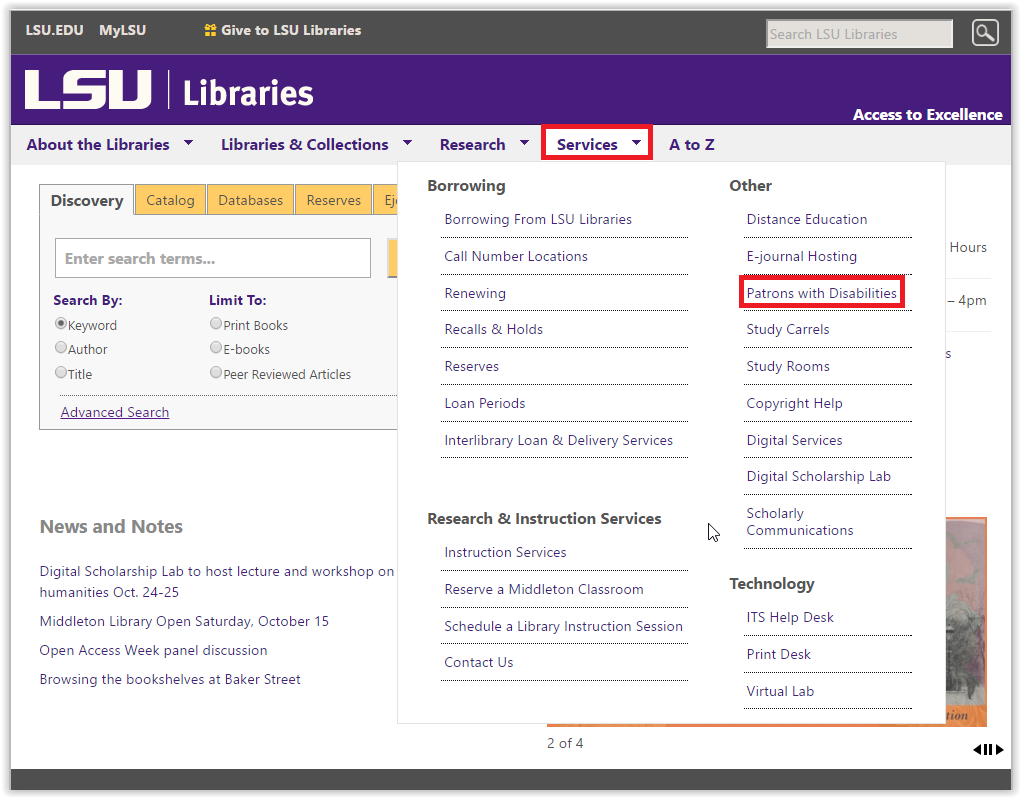Open ITS Help Desk
Image resolution: width=1021 pixels, height=798 pixels.
coord(790,618)
